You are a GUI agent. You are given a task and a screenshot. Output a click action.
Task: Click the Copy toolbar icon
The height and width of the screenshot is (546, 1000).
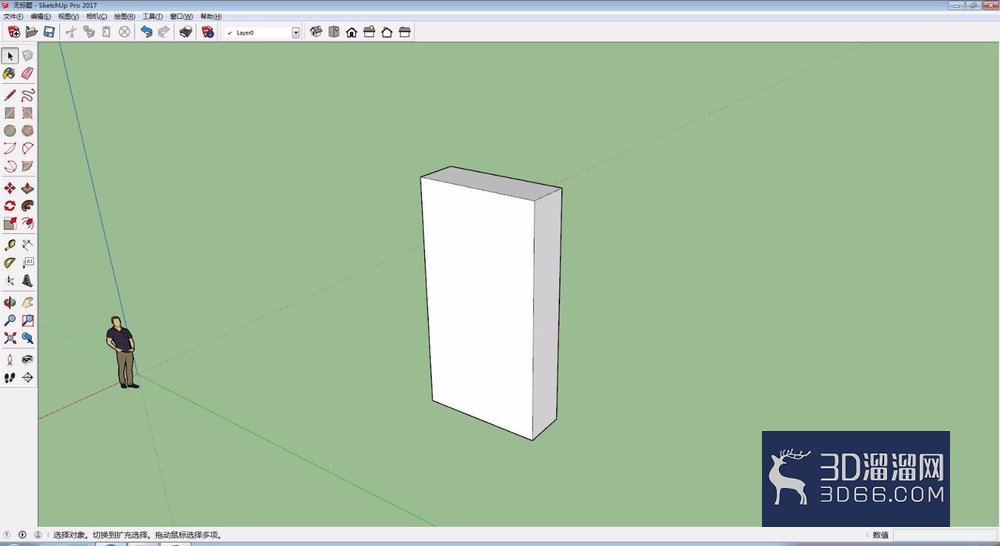[89, 32]
